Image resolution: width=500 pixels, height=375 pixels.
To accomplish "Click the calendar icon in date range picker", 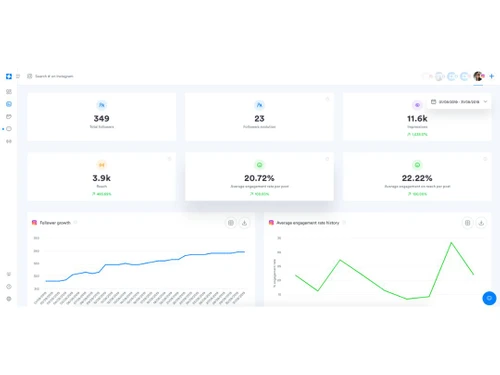I will [x=433, y=102].
